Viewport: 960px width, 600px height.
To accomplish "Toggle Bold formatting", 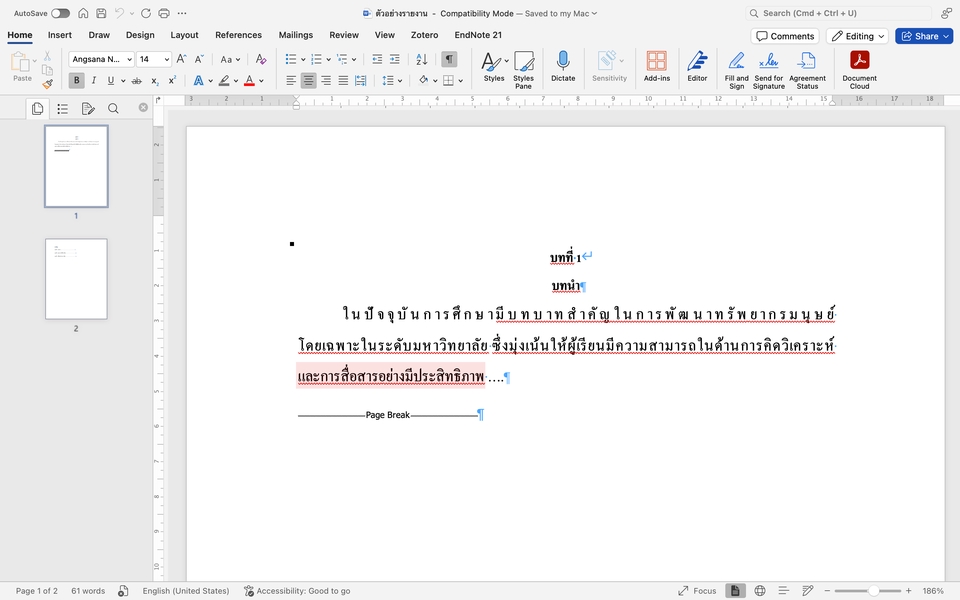I will (77, 80).
